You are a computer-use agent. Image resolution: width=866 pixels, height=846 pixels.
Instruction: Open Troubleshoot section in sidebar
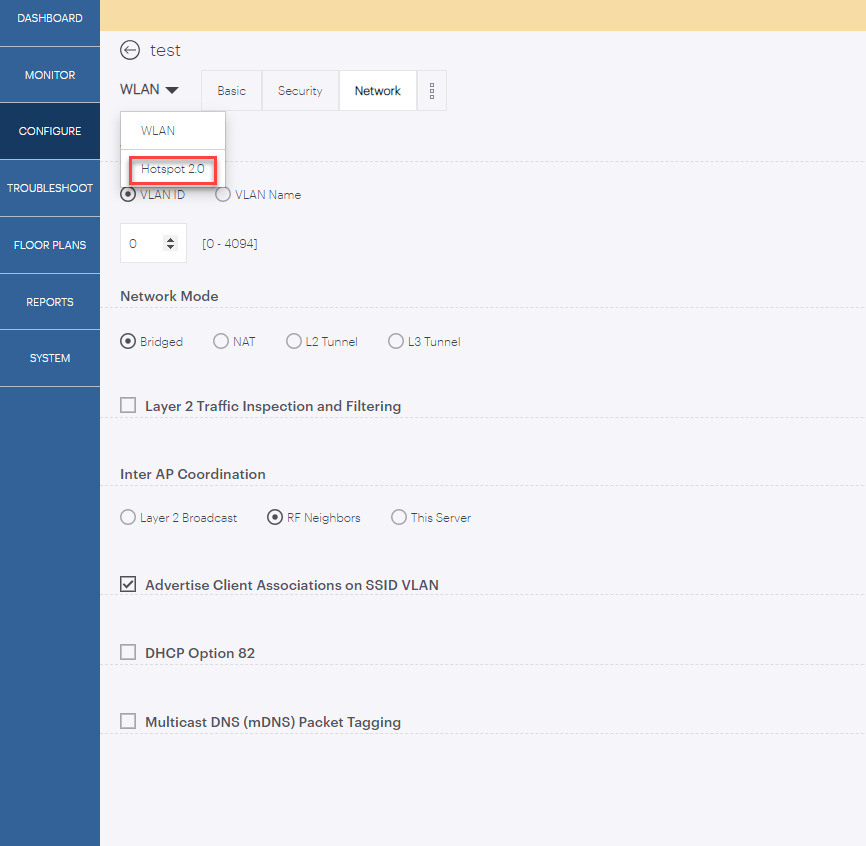coord(50,188)
